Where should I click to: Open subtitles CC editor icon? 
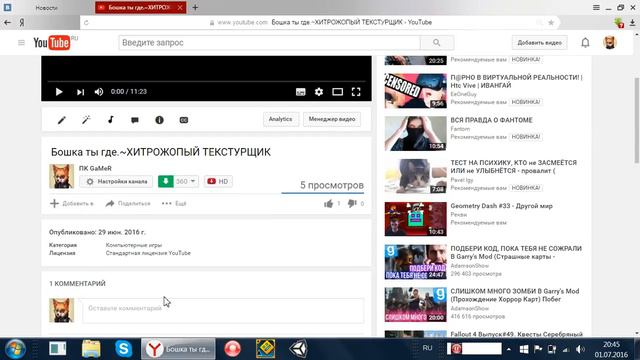pyautogui.click(x=184, y=120)
